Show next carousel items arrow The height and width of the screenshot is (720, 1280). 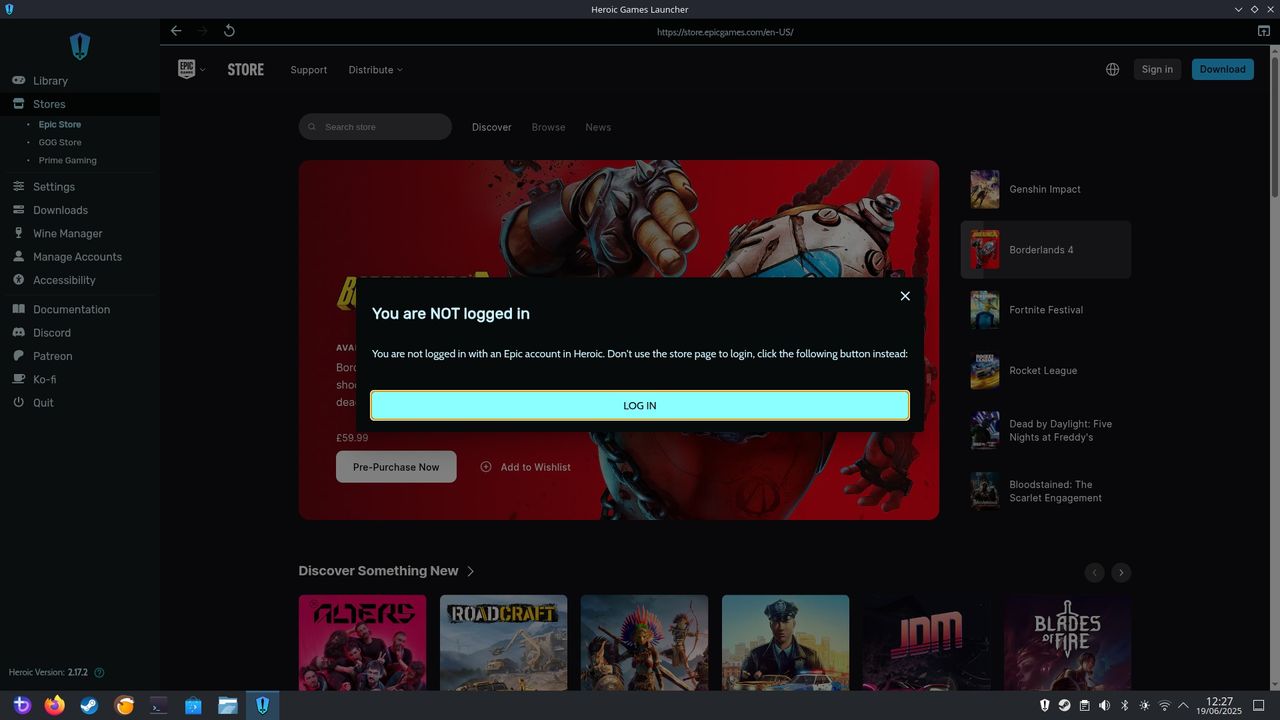pyautogui.click(x=1121, y=572)
